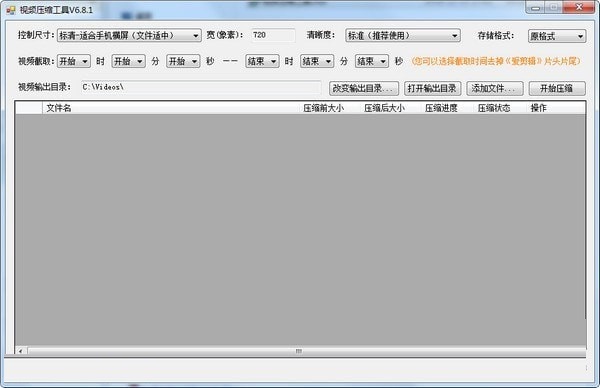Click the output directory field C:\Videos\

click(201, 87)
